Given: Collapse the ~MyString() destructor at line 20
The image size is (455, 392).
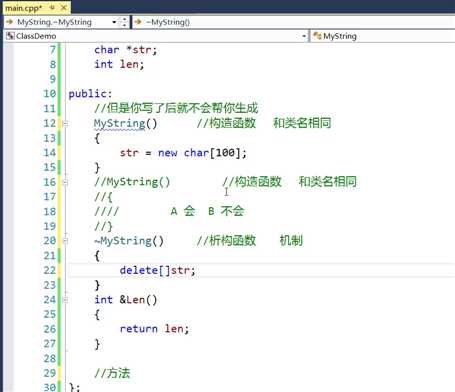Looking at the screenshot, I should click(65, 241).
